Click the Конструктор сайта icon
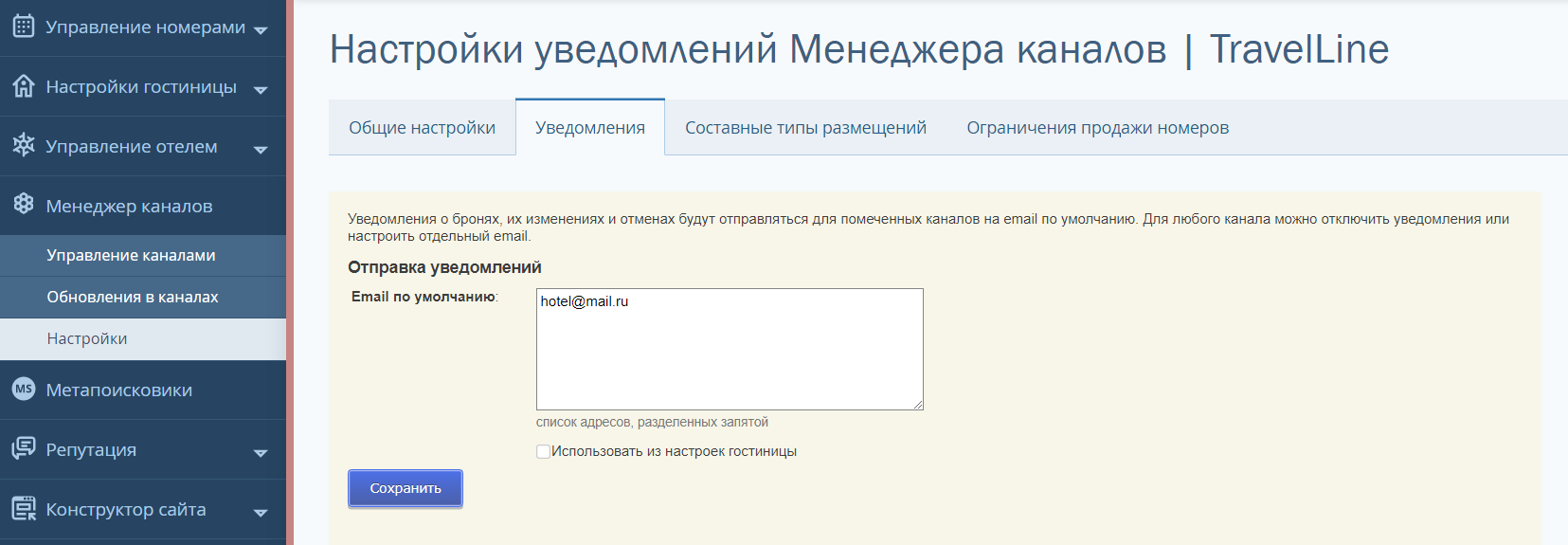 point(24,509)
